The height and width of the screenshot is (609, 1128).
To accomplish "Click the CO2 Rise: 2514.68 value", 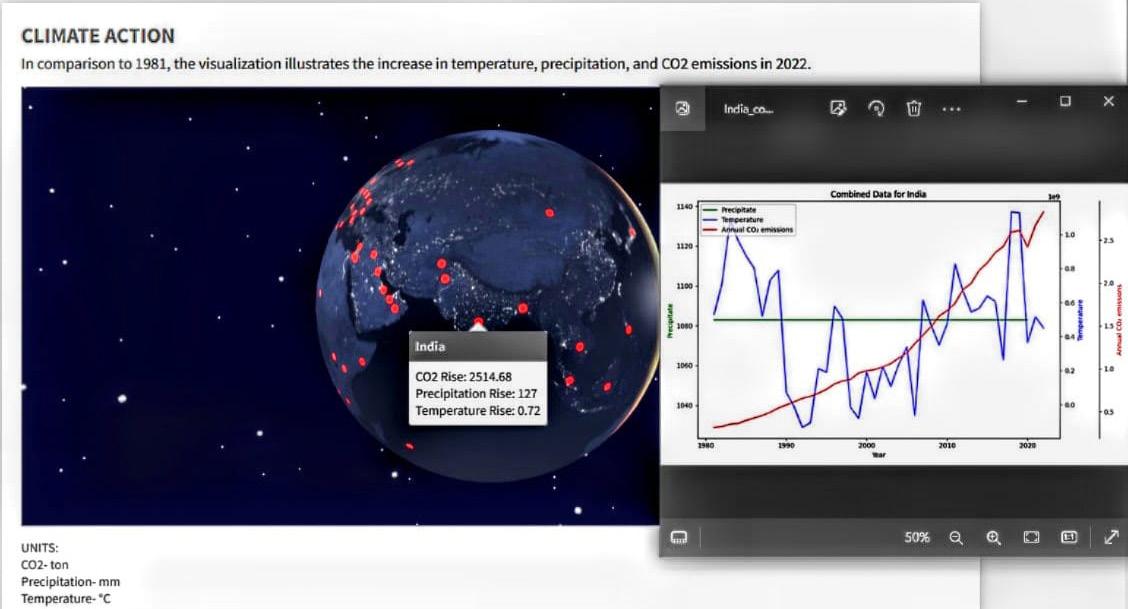I will tap(463, 377).
